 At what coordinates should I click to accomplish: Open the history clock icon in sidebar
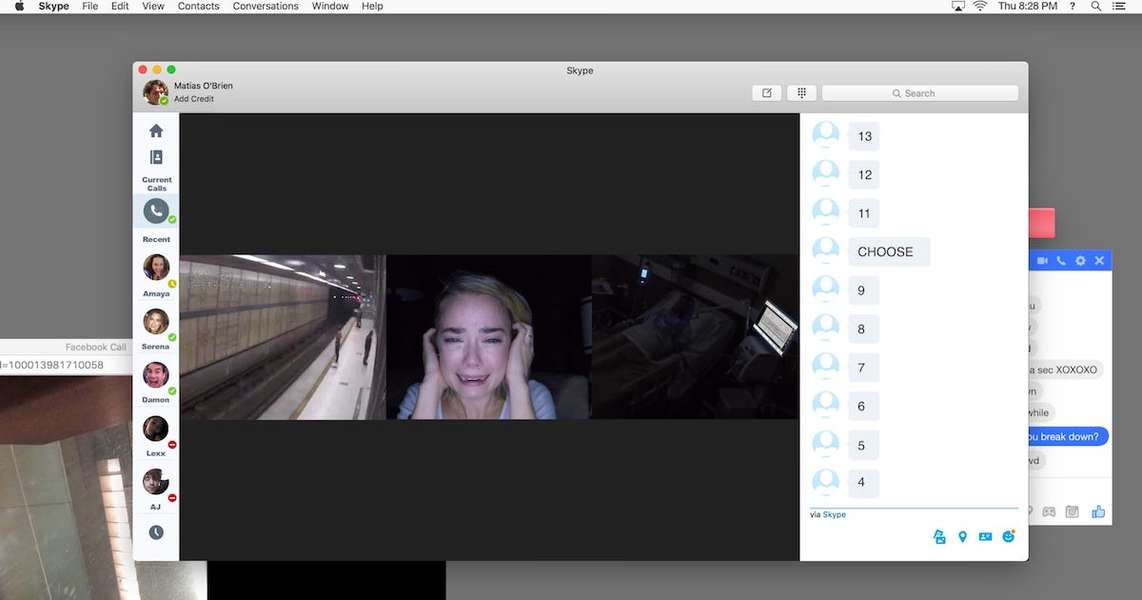point(156,533)
